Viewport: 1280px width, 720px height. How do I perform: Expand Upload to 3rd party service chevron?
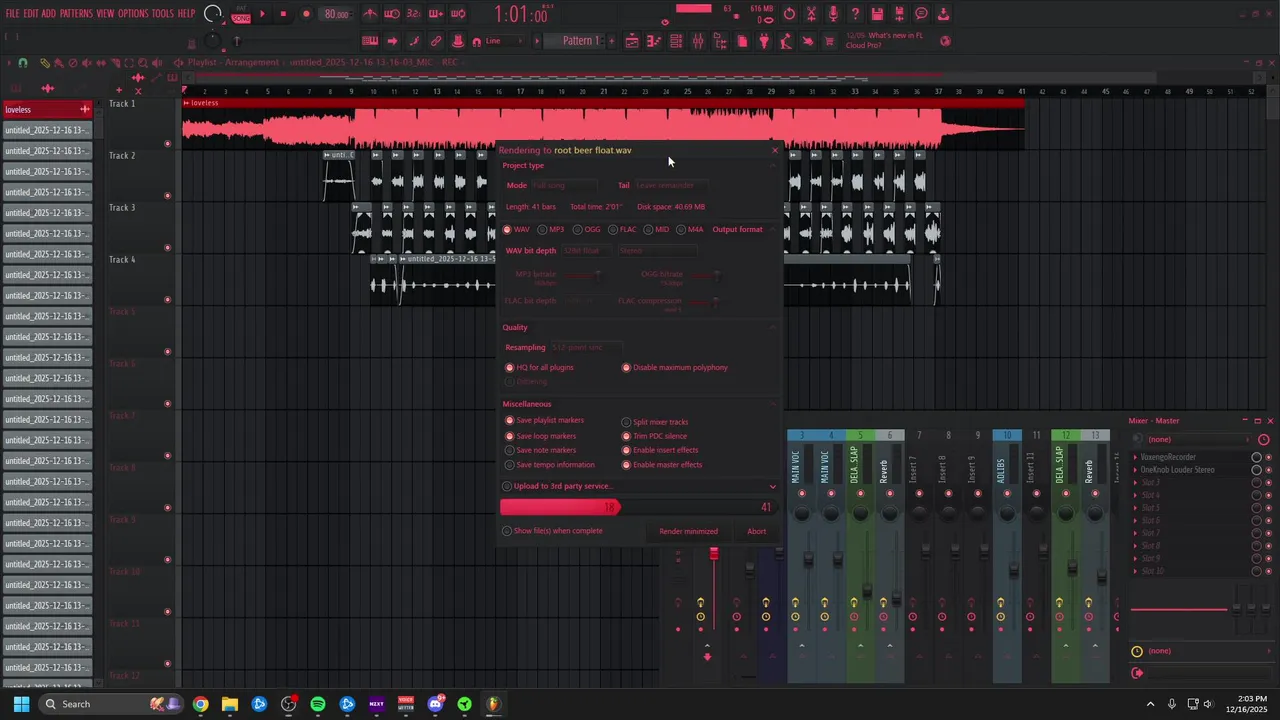(x=772, y=487)
